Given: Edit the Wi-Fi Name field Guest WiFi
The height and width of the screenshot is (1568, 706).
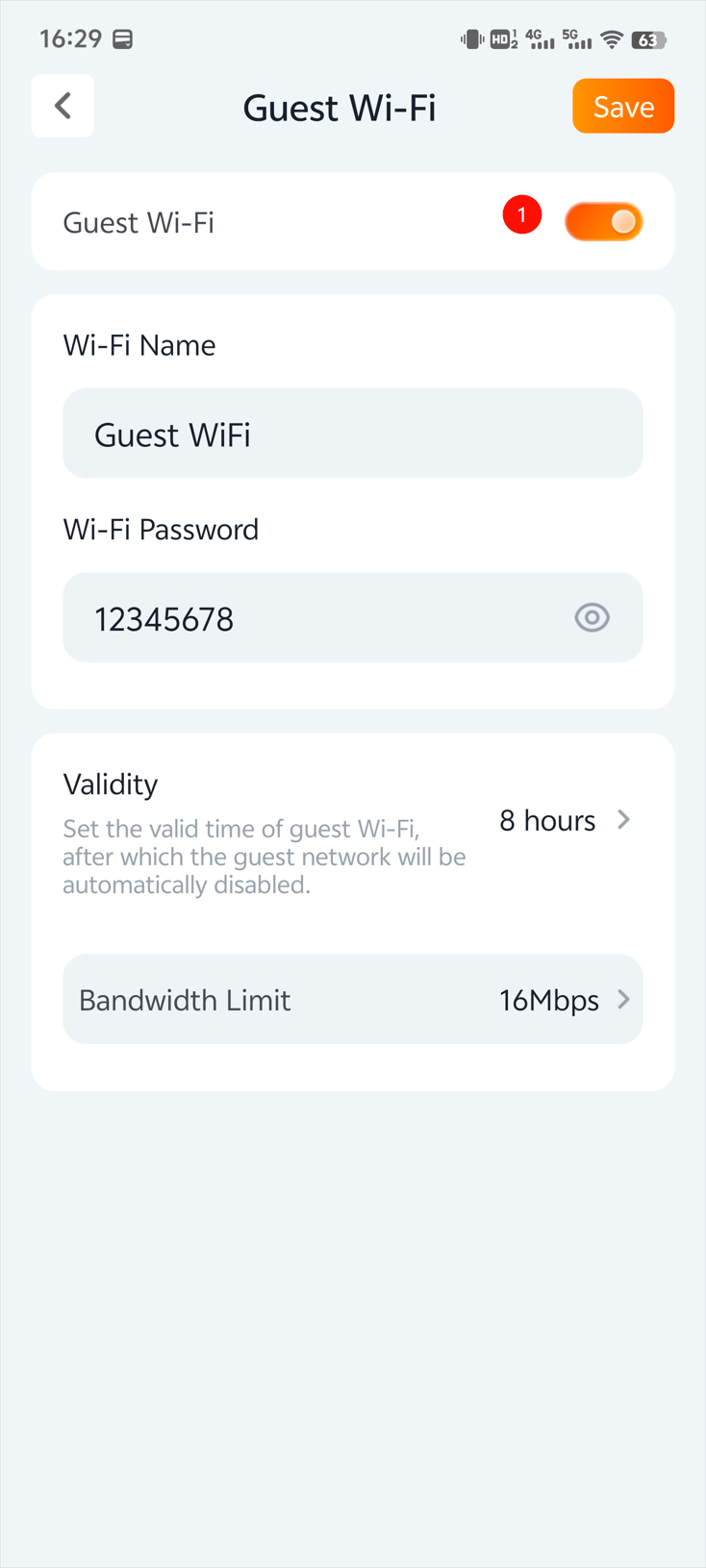Looking at the screenshot, I should coord(352,434).
